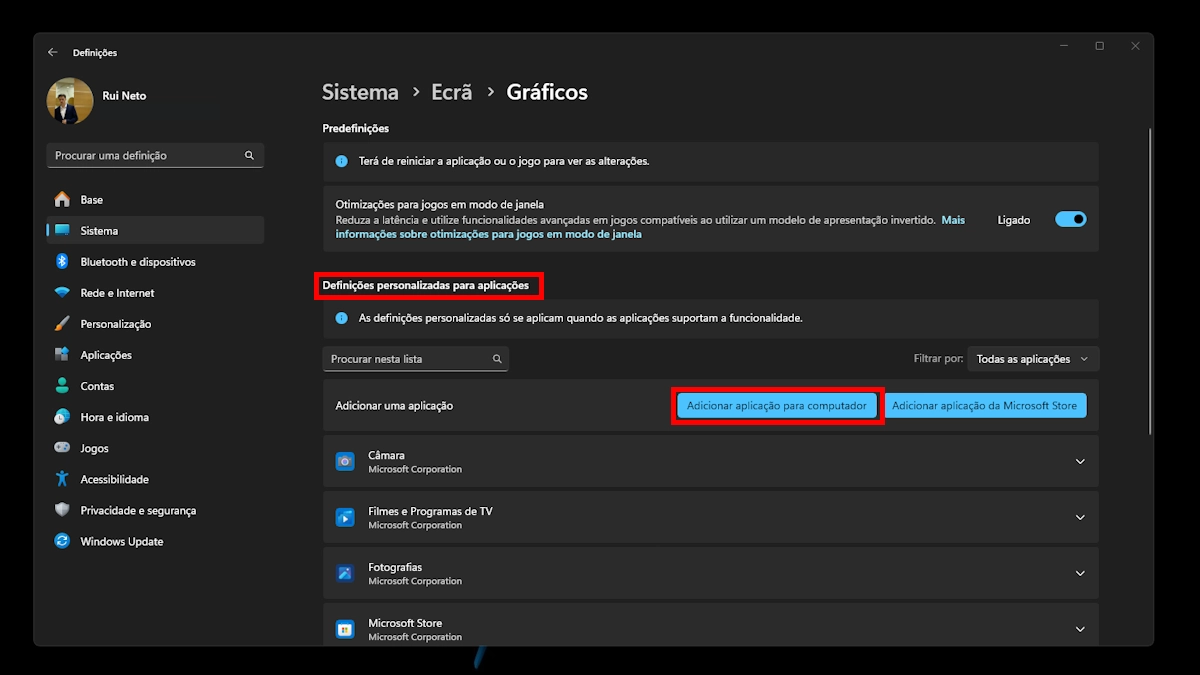
Task: Open the Bluetooth e dispositivos section
Action: (x=138, y=262)
